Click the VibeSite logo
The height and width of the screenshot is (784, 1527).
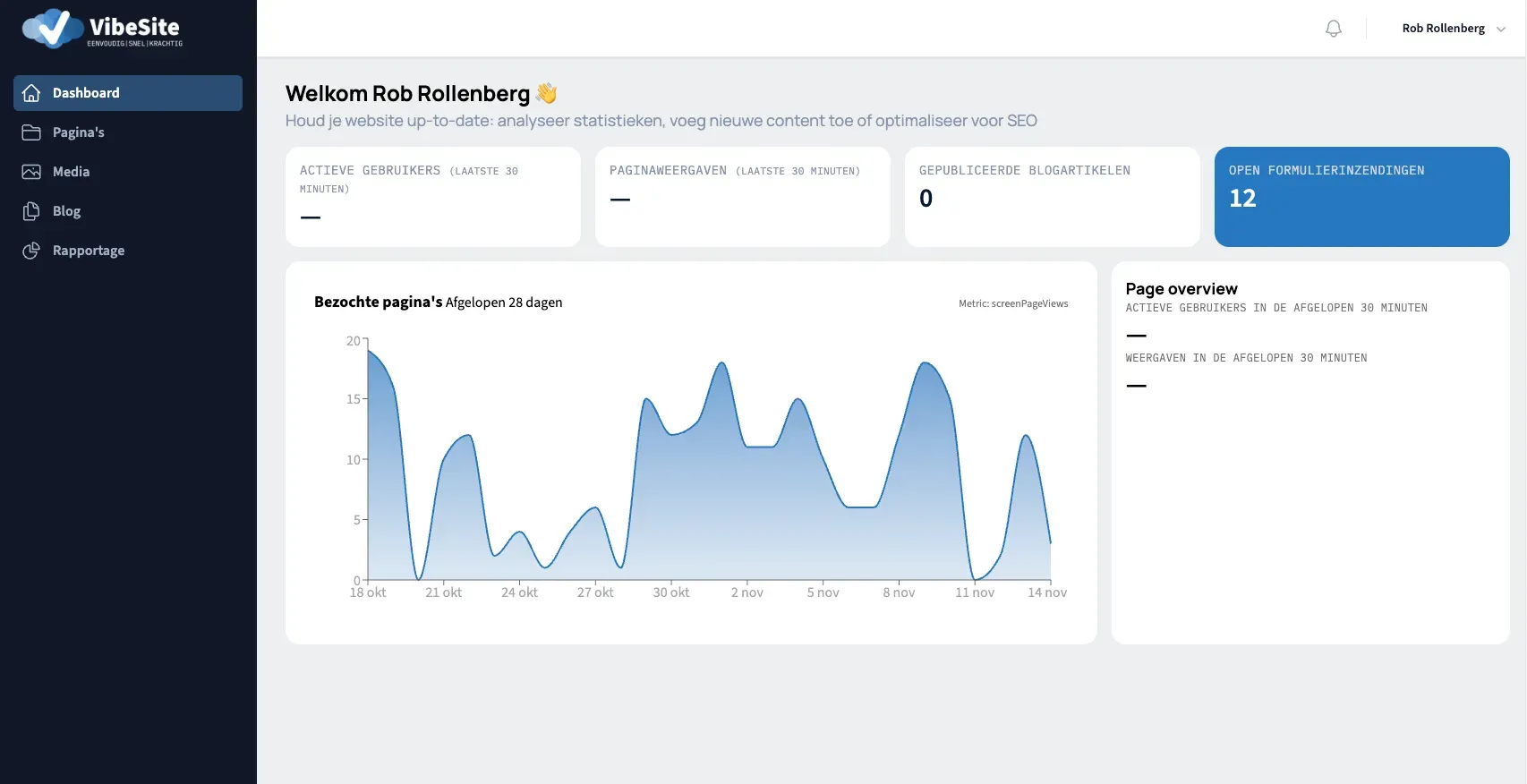102,30
